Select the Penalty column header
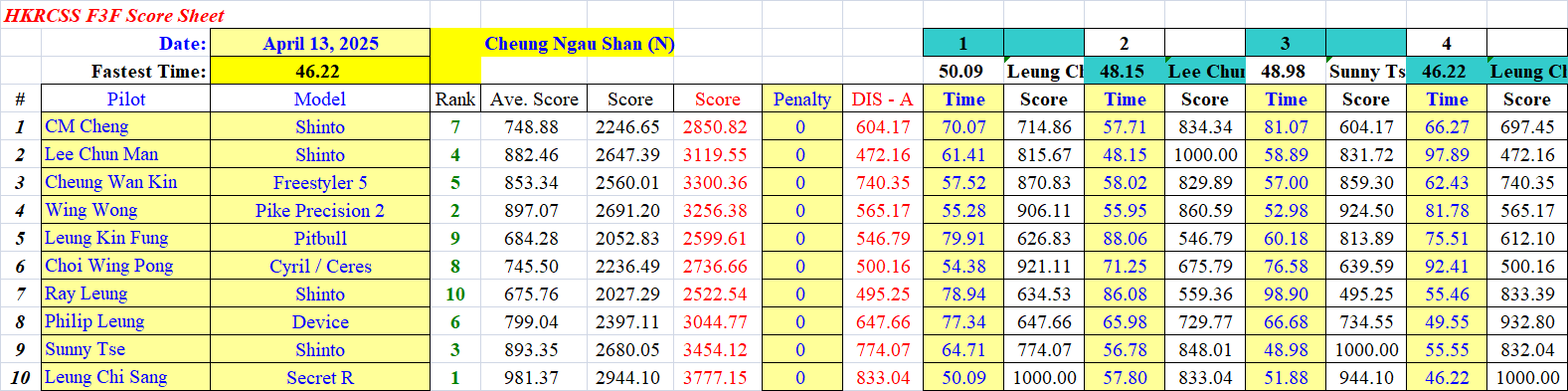 [x=801, y=98]
